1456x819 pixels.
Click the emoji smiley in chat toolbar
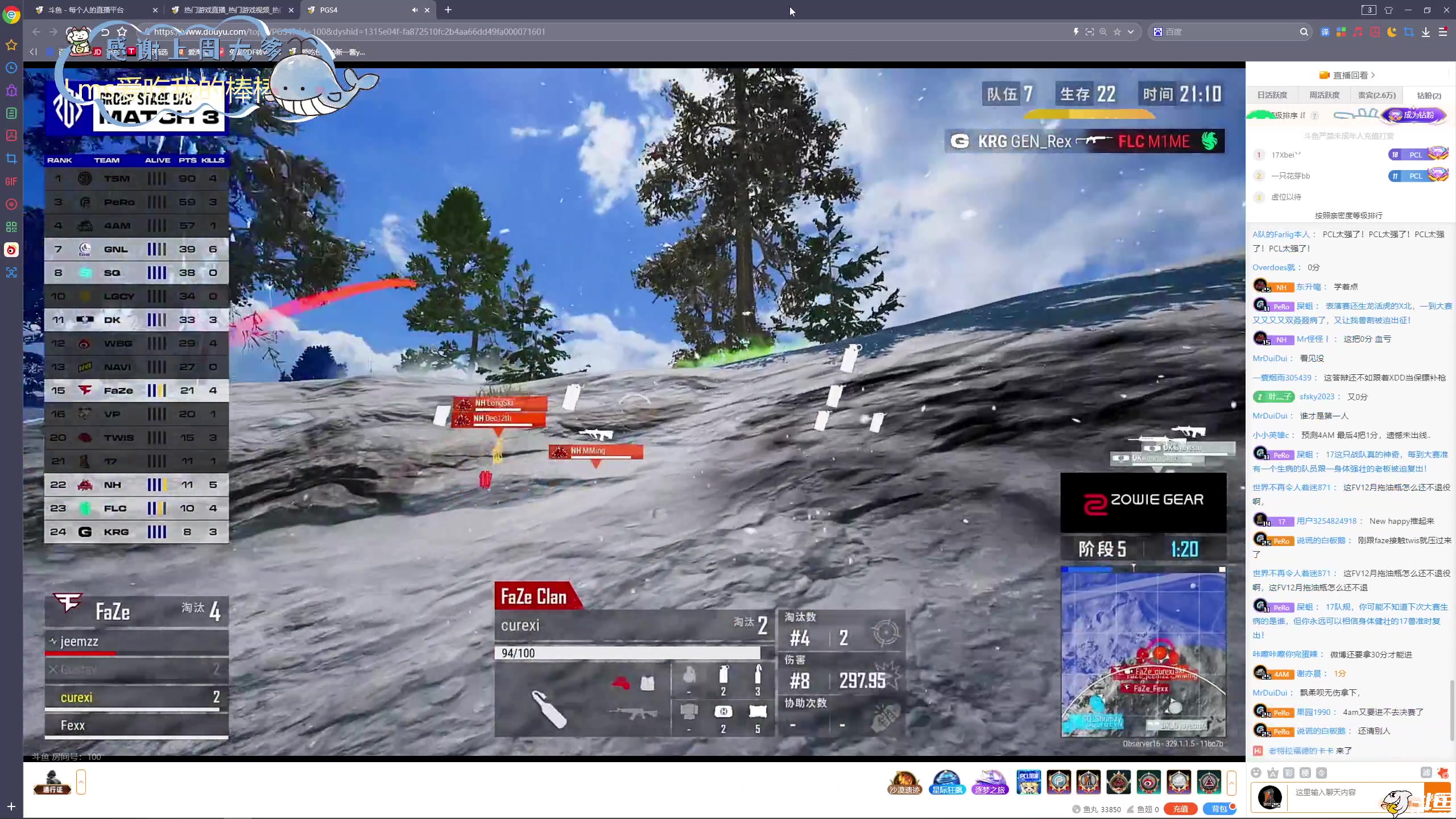[1256, 772]
